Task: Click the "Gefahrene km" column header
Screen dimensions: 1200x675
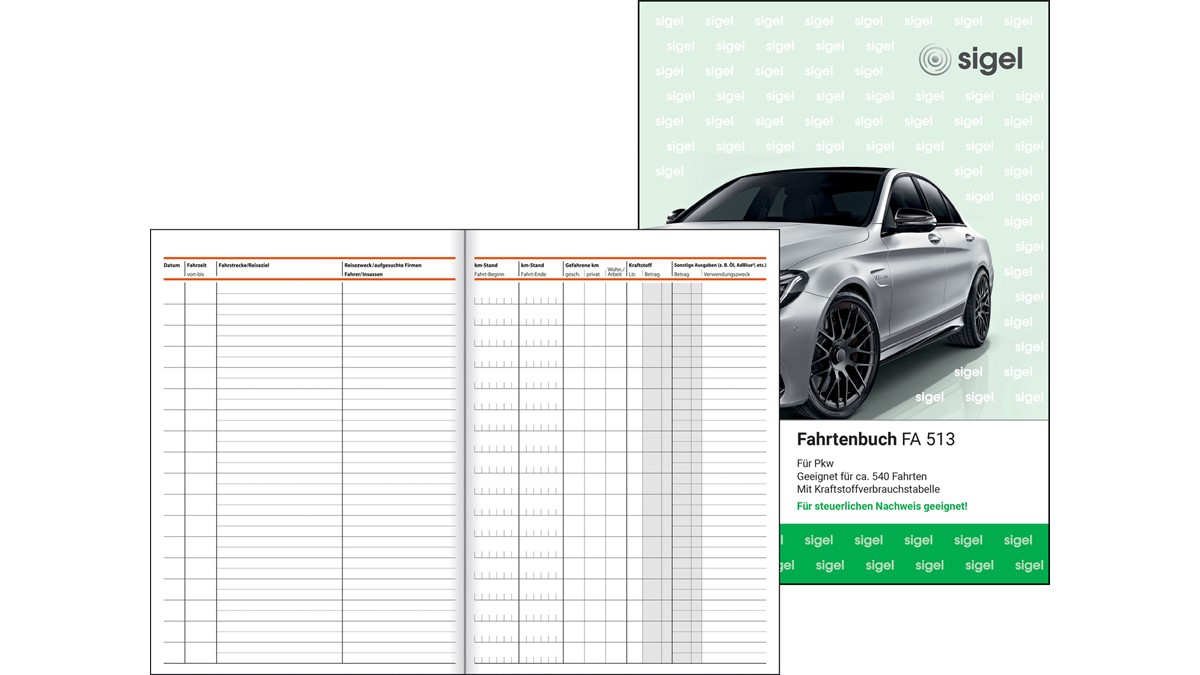Action: click(581, 265)
